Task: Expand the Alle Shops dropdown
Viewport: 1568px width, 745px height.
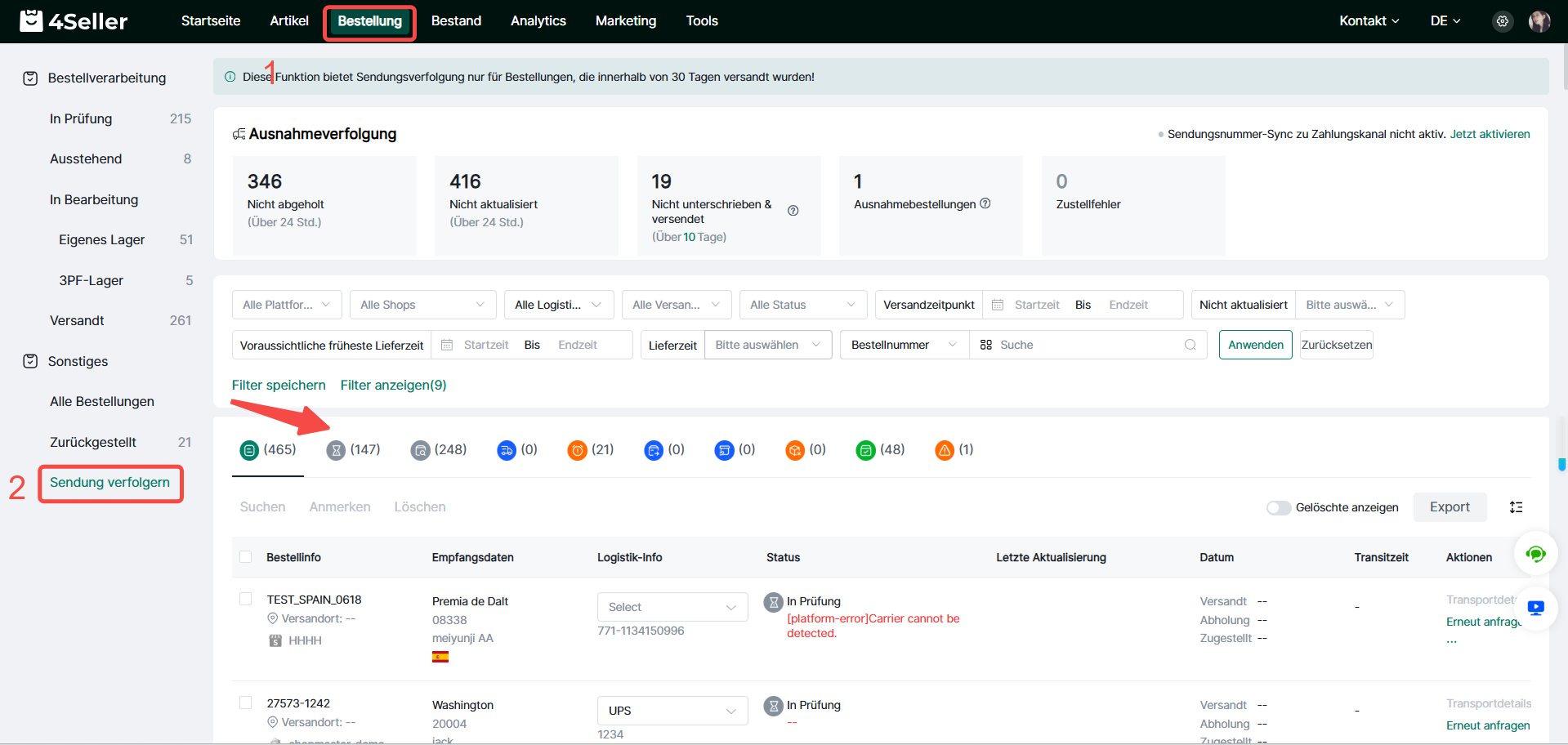Action: [422, 305]
